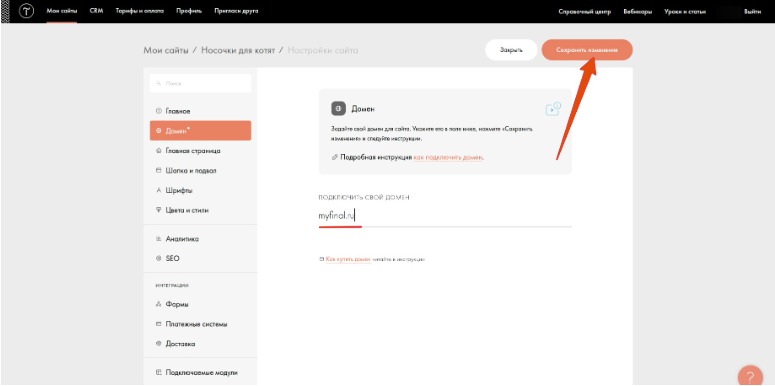Image resolution: width=775 pixels, height=386 pixels.
Task: Click the Закрыть button
Action: pyautogui.click(x=511, y=50)
